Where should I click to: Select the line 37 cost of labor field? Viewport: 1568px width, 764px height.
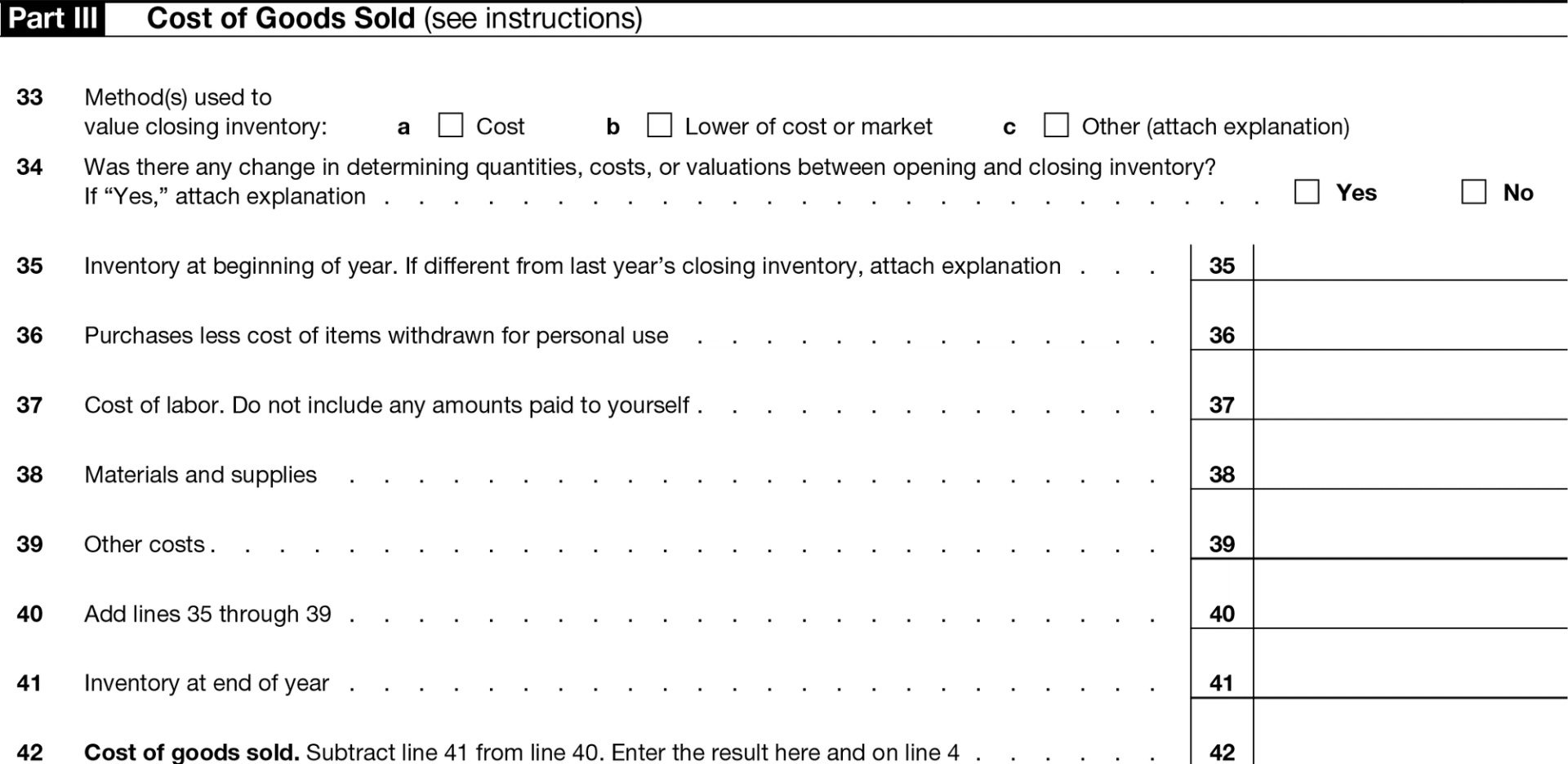1410,385
